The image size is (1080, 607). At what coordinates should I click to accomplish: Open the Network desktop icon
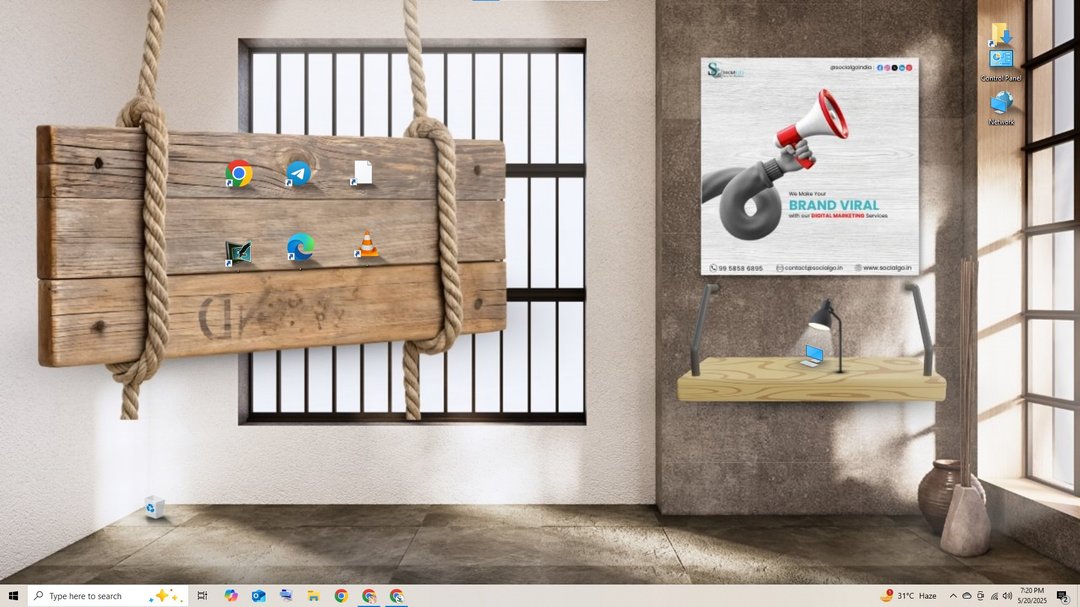(x=1001, y=106)
